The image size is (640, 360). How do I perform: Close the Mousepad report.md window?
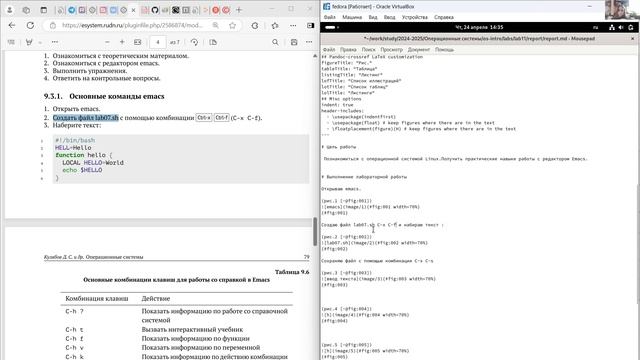pos(633,38)
